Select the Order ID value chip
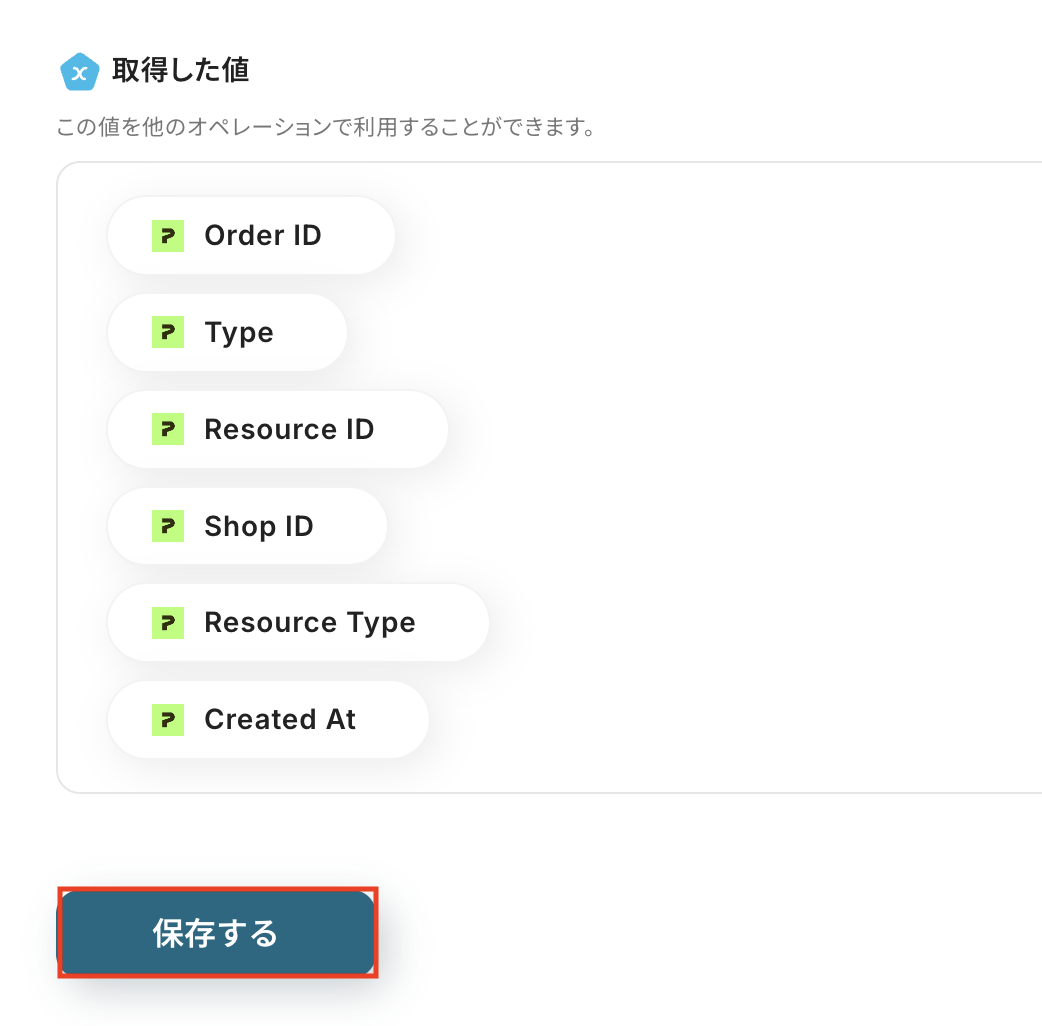 (x=251, y=235)
